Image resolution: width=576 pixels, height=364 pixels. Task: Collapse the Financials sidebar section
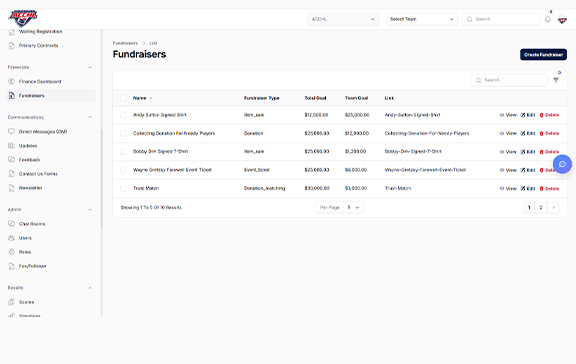(x=90, y=67)
